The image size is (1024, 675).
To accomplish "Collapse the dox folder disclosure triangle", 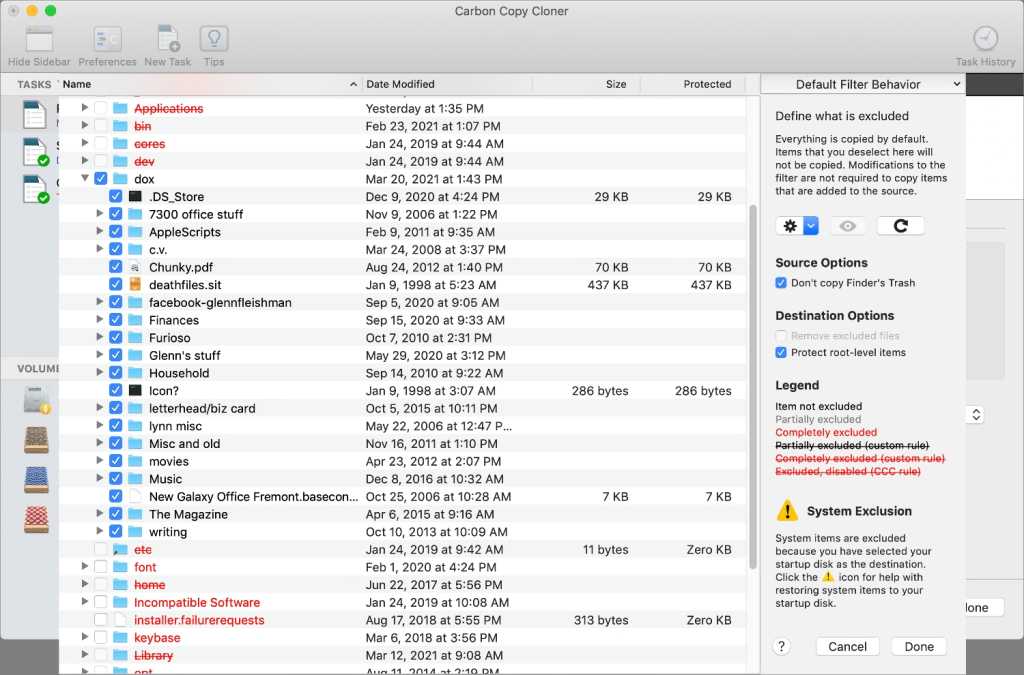I will 85,178.
